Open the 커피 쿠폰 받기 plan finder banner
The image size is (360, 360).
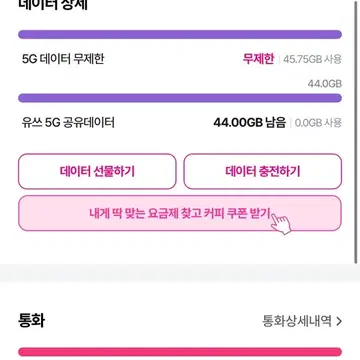pos(180,213)
